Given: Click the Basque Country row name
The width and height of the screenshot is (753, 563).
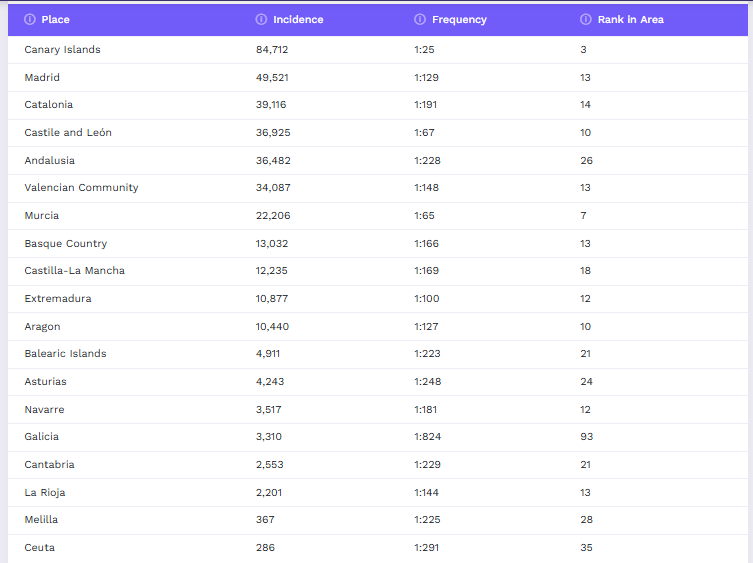Looking at the screenshot, I should pyautogui.click(x=66, y=244).
